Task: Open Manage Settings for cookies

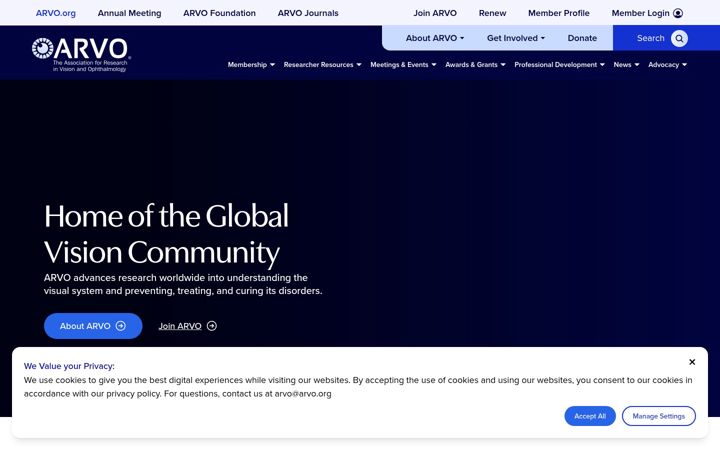Action: (658, 416)
